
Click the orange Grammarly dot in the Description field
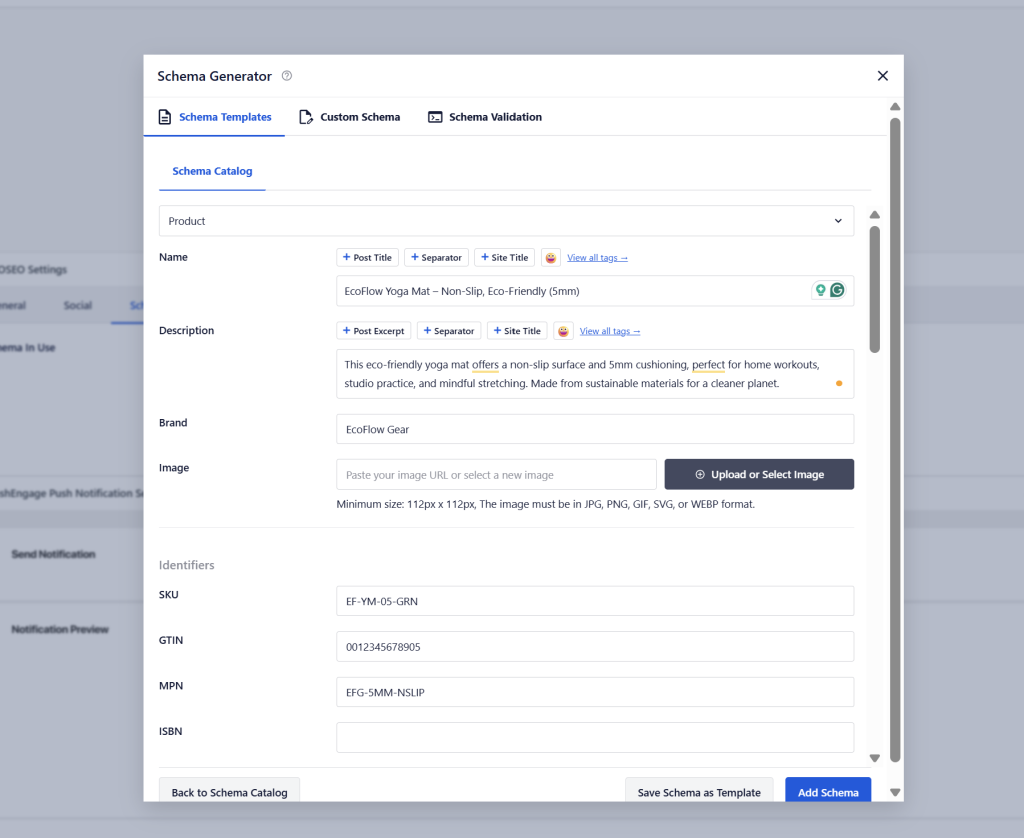(839, 382)
